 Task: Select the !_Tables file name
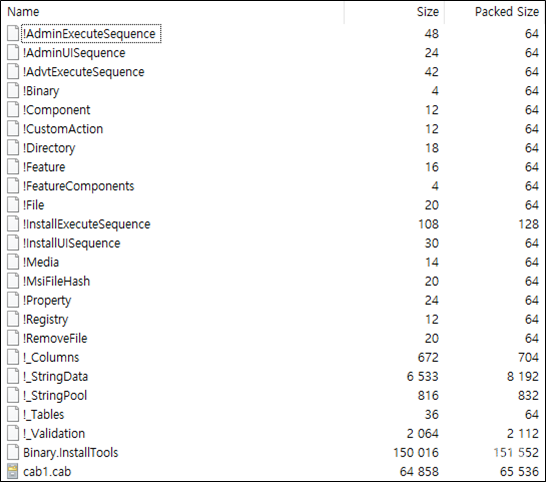click(x=44, y=414)
